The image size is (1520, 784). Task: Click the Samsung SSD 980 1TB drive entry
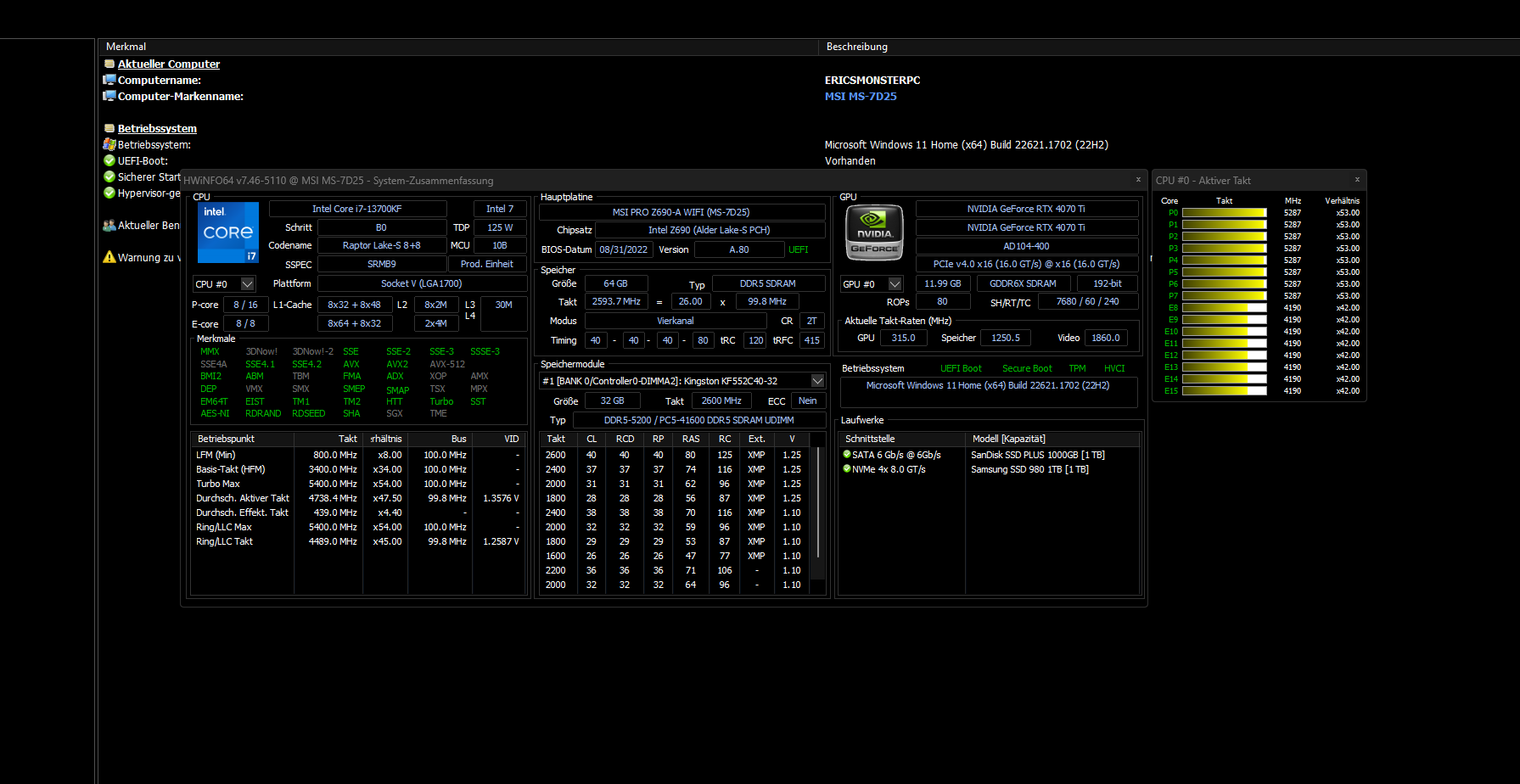(1029, 469)
